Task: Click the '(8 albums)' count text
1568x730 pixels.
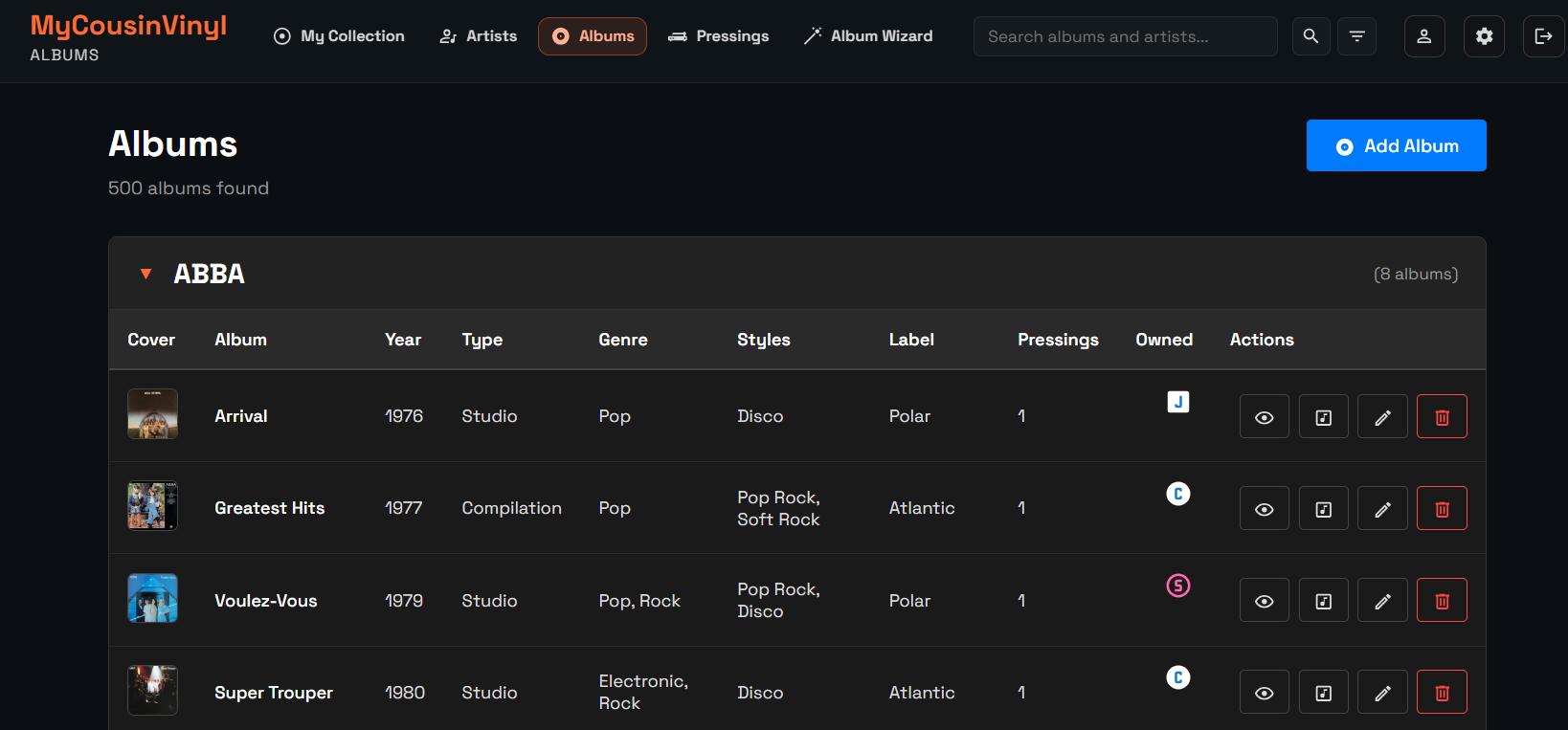Action: (1416, 274)
